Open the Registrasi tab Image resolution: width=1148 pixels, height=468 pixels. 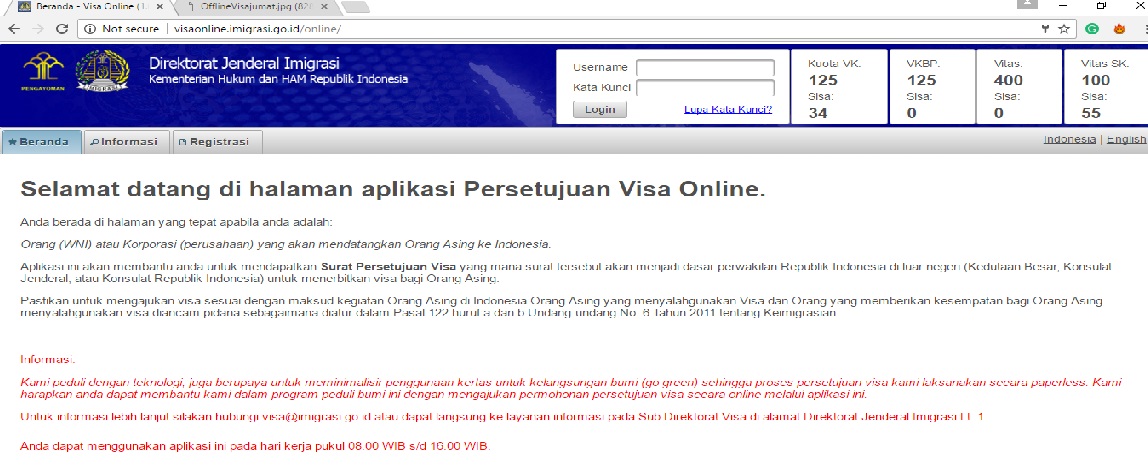click(x=217, y=142)
